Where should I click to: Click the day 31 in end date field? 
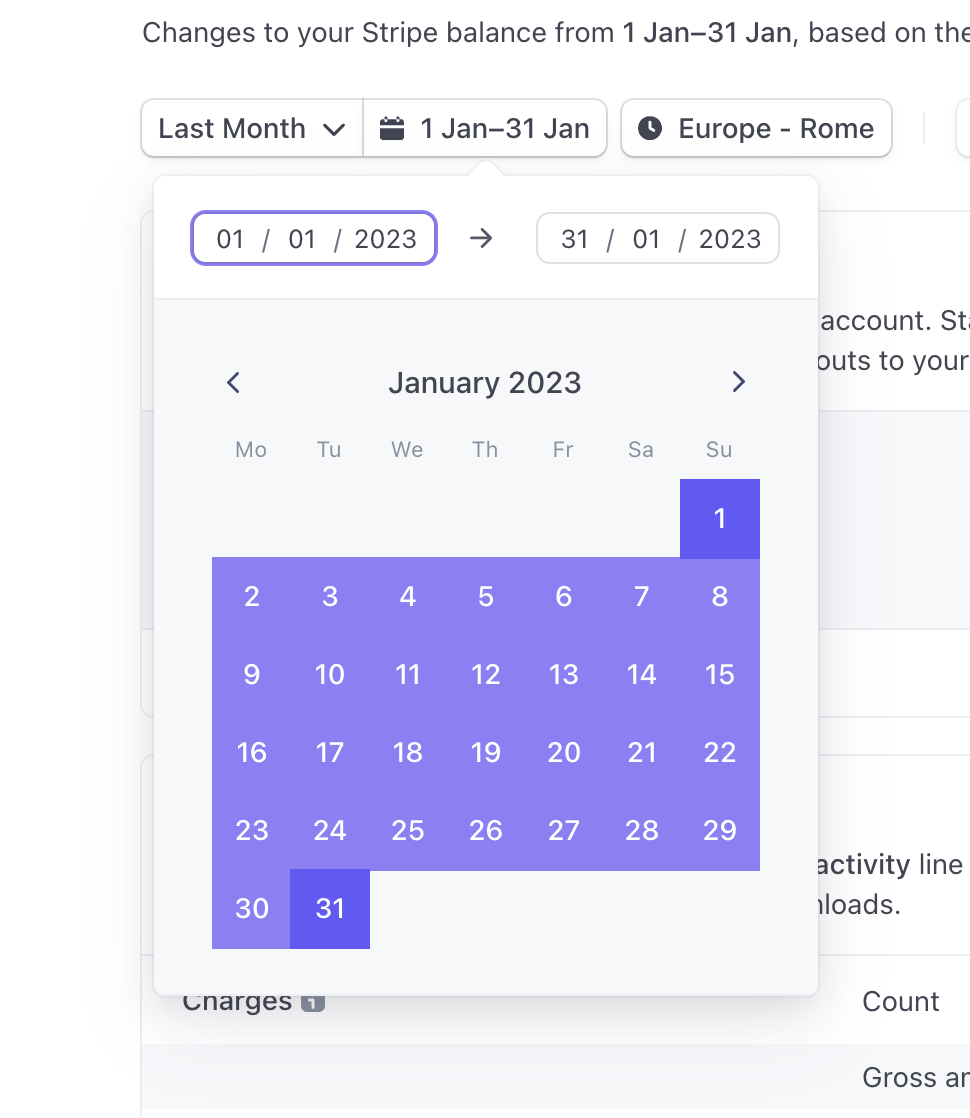(575, 239)
